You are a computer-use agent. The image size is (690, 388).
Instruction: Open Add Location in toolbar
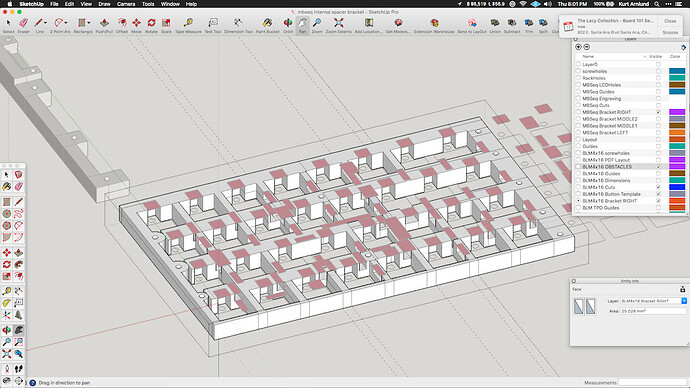(x=369, y=26)
